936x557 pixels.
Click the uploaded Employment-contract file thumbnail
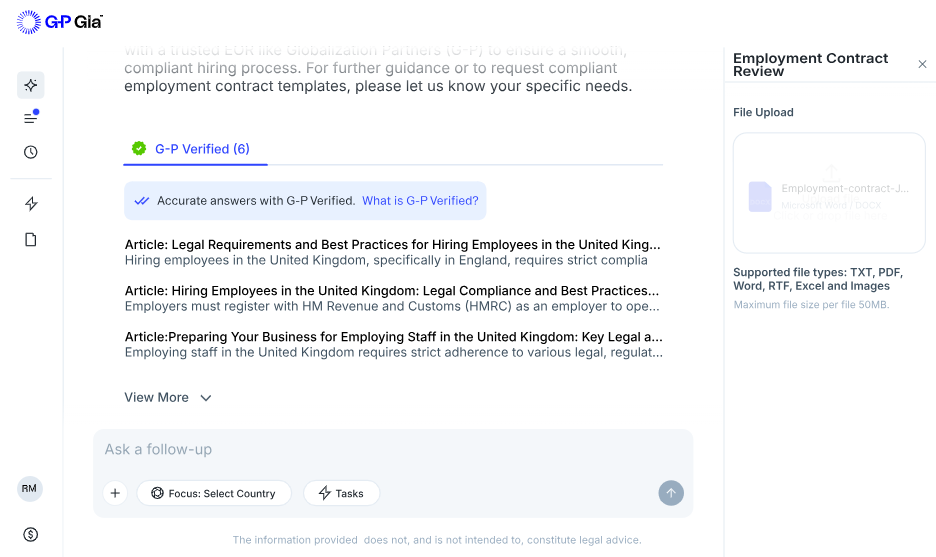761,196
